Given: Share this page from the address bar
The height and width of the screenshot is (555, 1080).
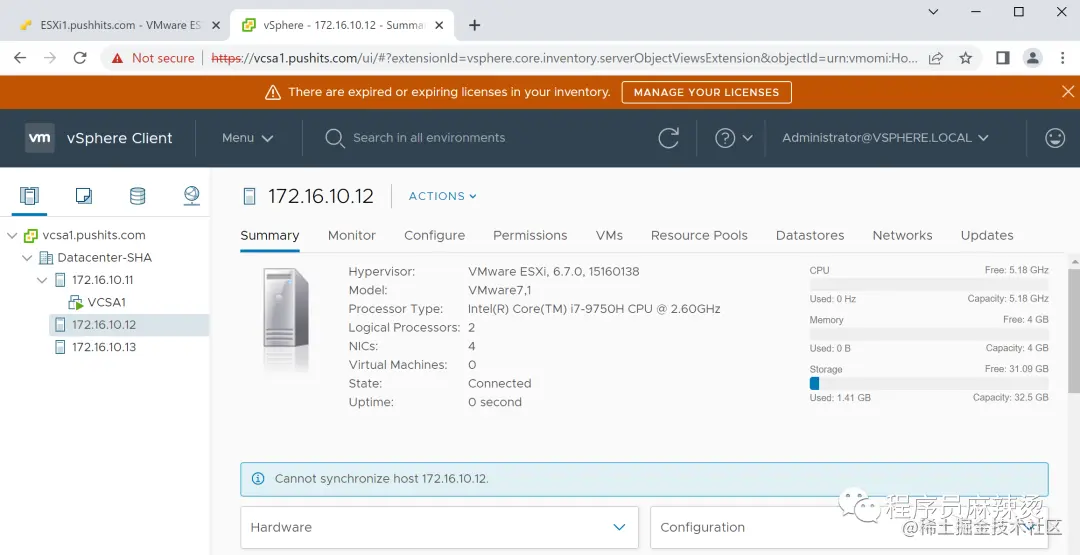Looking at the screenshot, I should [x=935, y=58].
